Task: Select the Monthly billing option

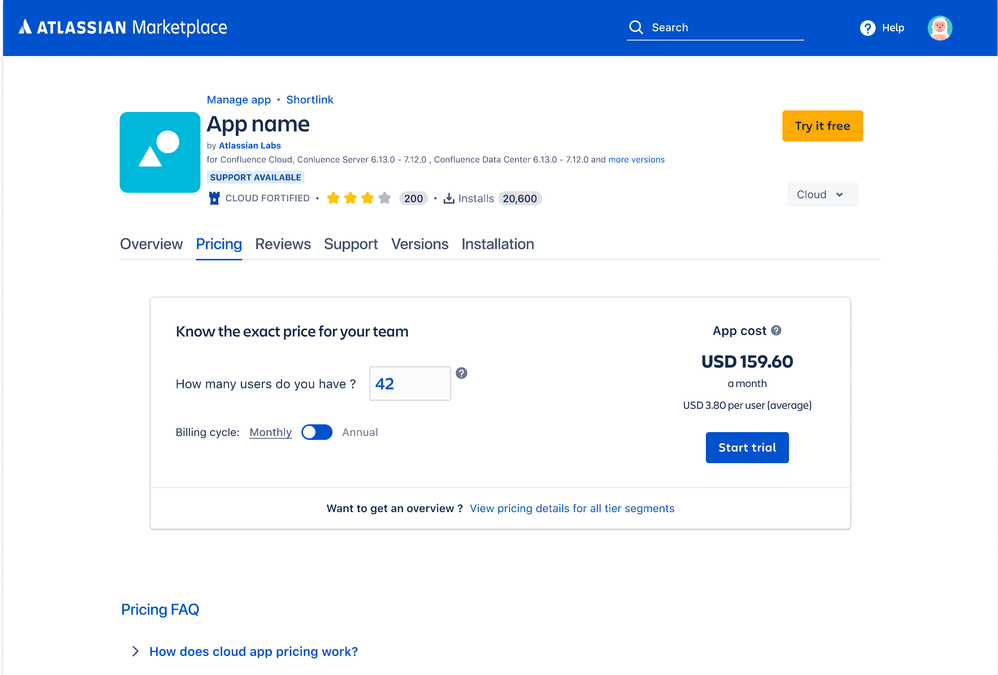Action: pyautogui.click(x=271, y=433)
